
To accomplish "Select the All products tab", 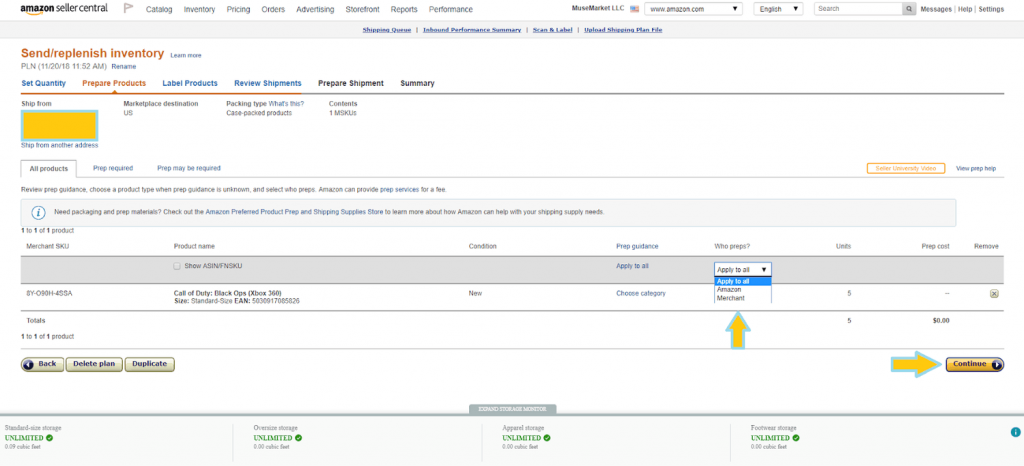I will click(x=49, y=168).
